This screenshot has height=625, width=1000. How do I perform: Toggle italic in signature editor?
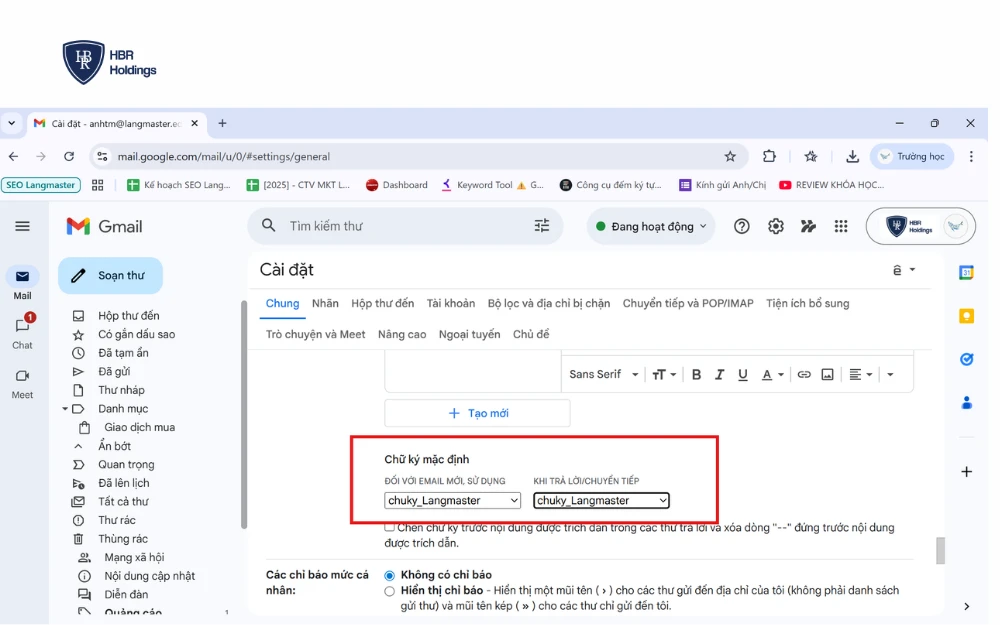pyautogui.click(x=719, y=374)
